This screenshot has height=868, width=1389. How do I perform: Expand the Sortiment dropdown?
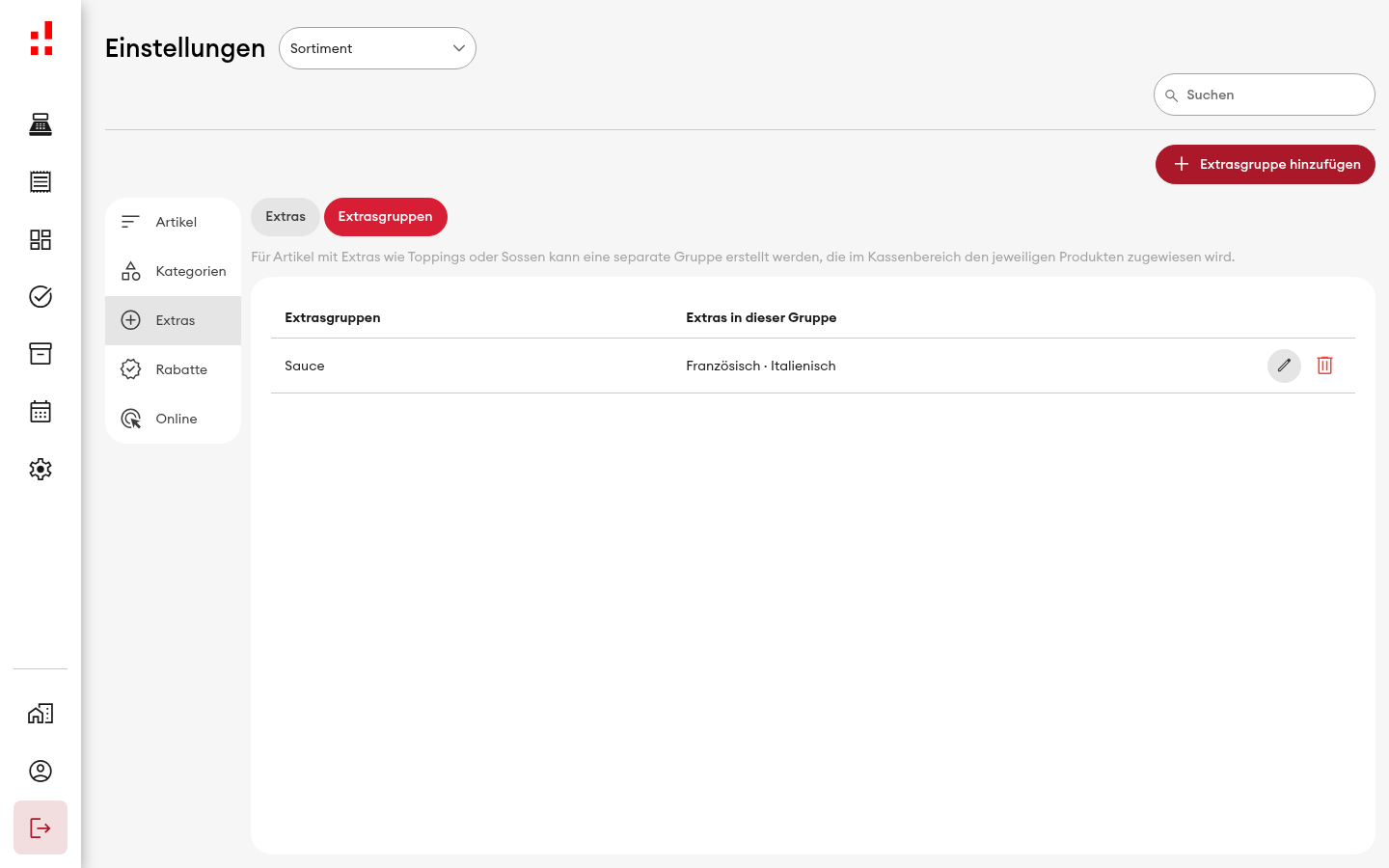377,48
